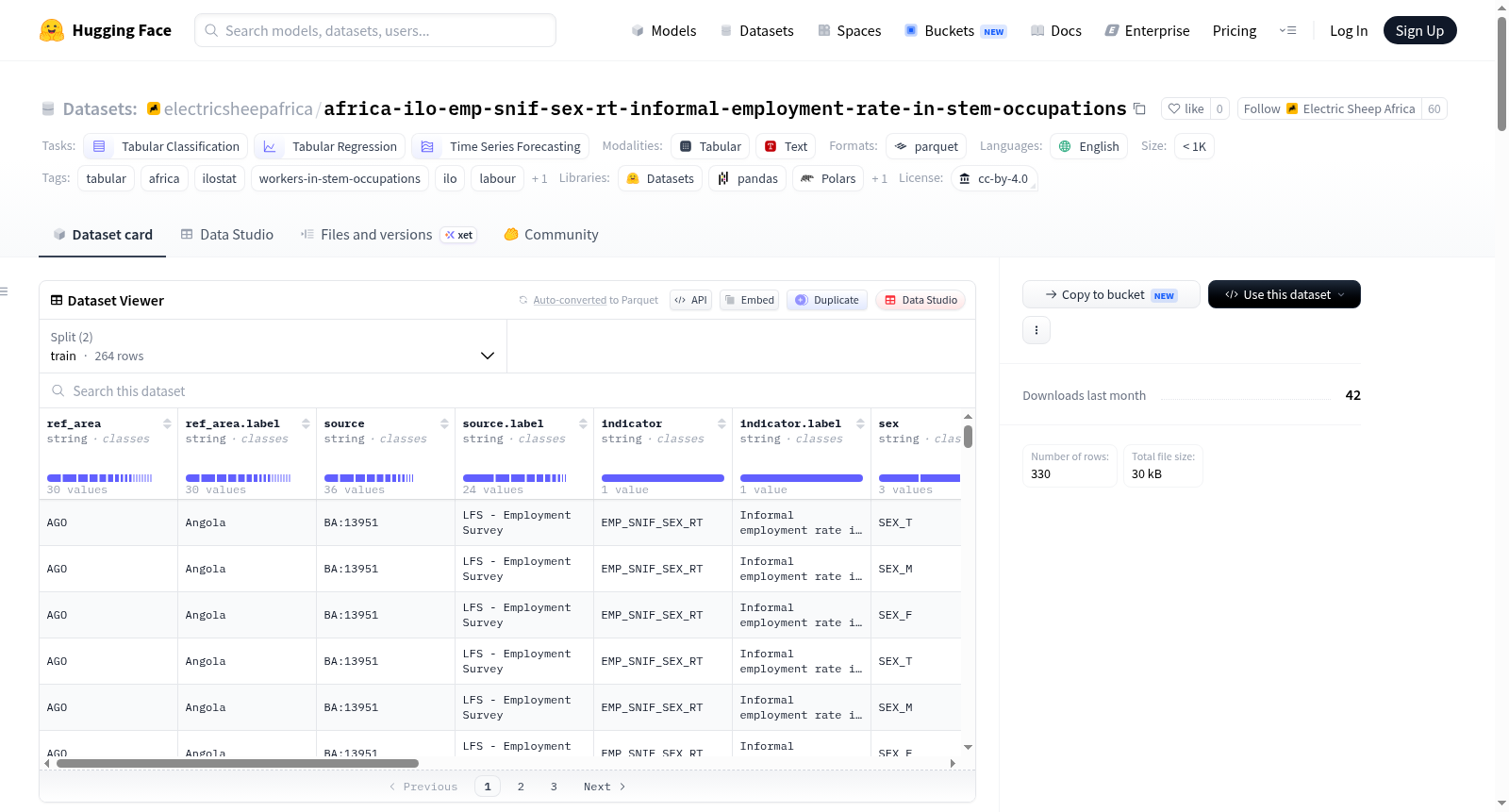Click the table vertical scrollbar thumb
The width and height of the screenshot is (1509, 812).
coord(968,437)
